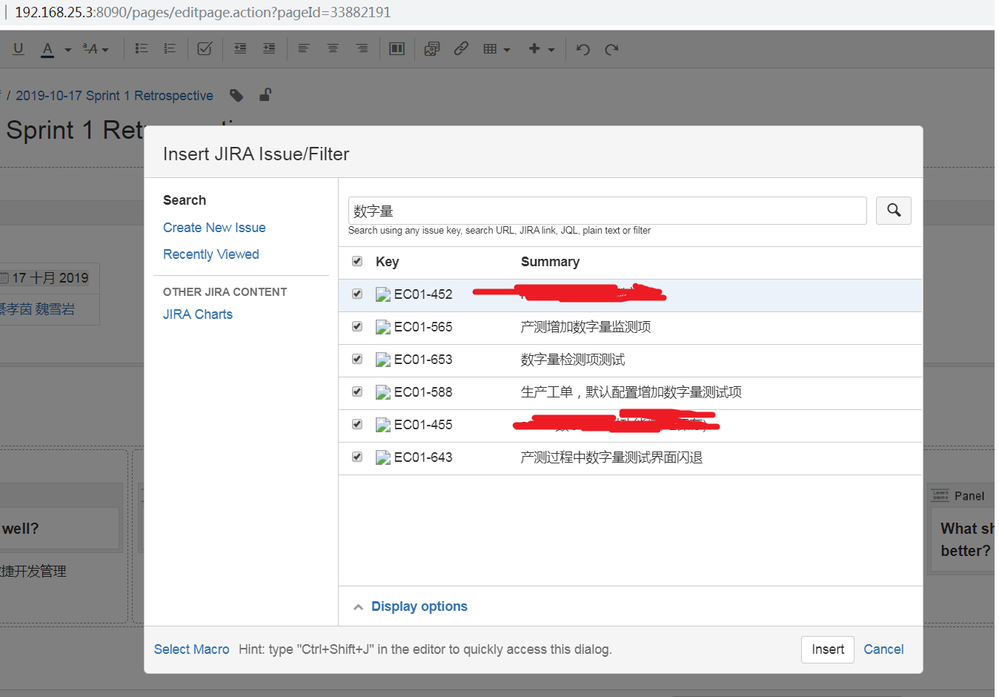Image resolution: width=999 pixels, height=697 pixels.
Task: Align text to the left
Action: (x=304, y=49)
